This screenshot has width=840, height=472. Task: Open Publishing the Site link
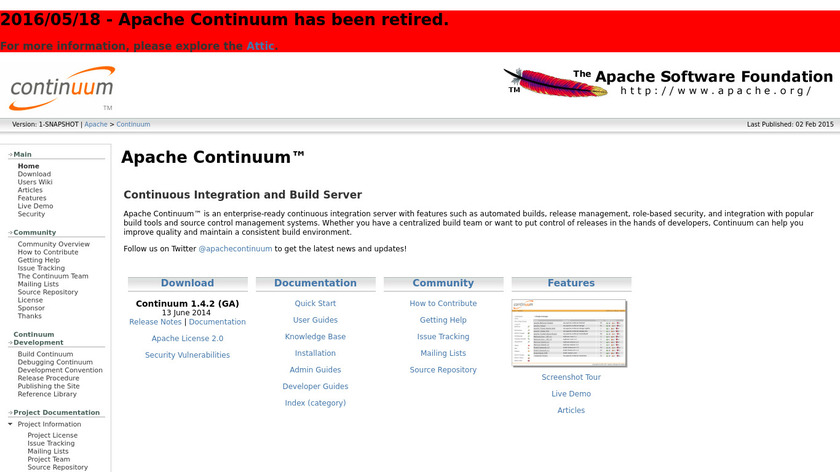tap(49, 386)
